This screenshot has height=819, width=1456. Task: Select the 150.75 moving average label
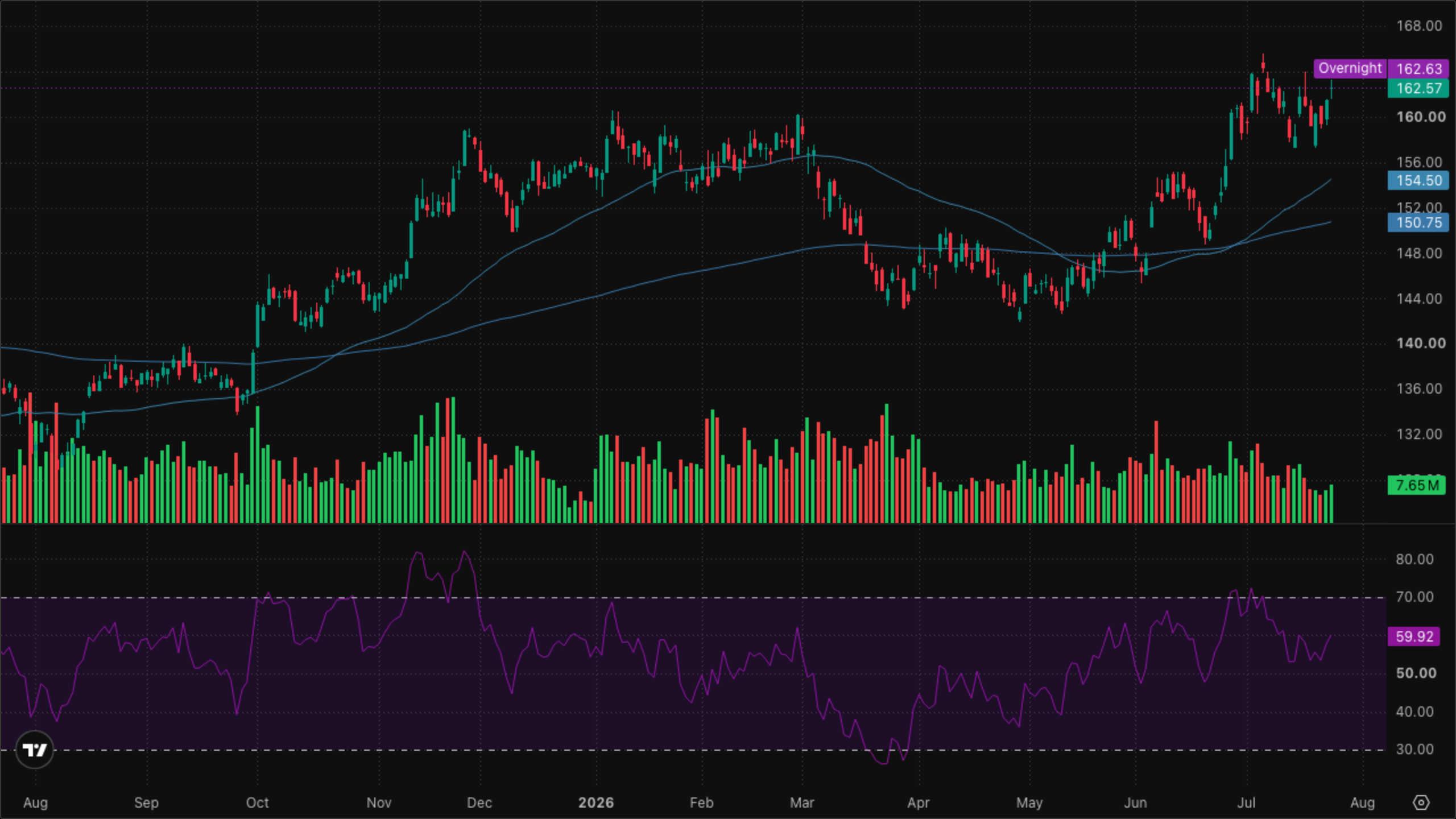[1418, 222]
